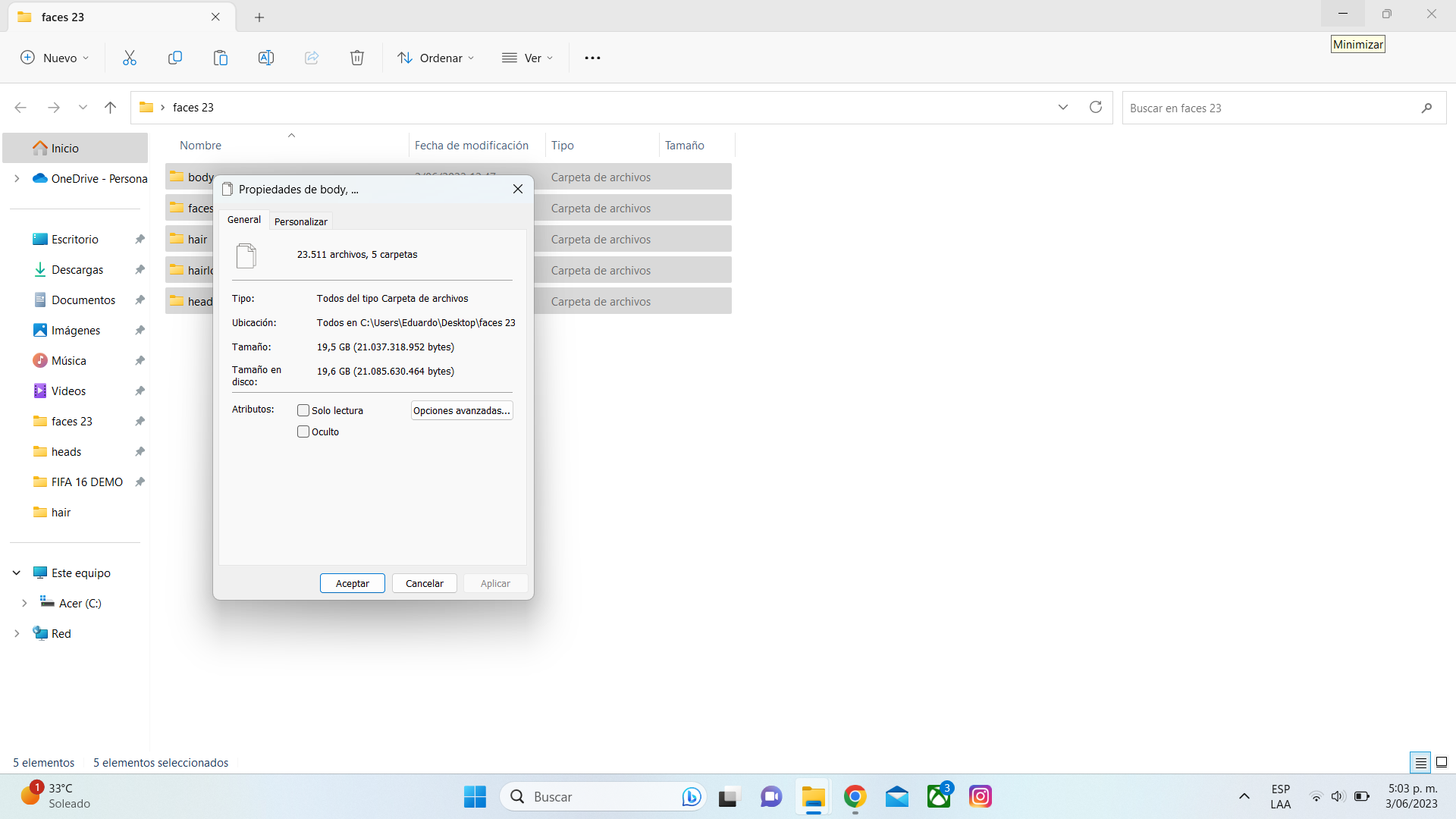Open FIFA 16 DEMO pinned folder
1456x819 pixels.
tap(87, 482)
